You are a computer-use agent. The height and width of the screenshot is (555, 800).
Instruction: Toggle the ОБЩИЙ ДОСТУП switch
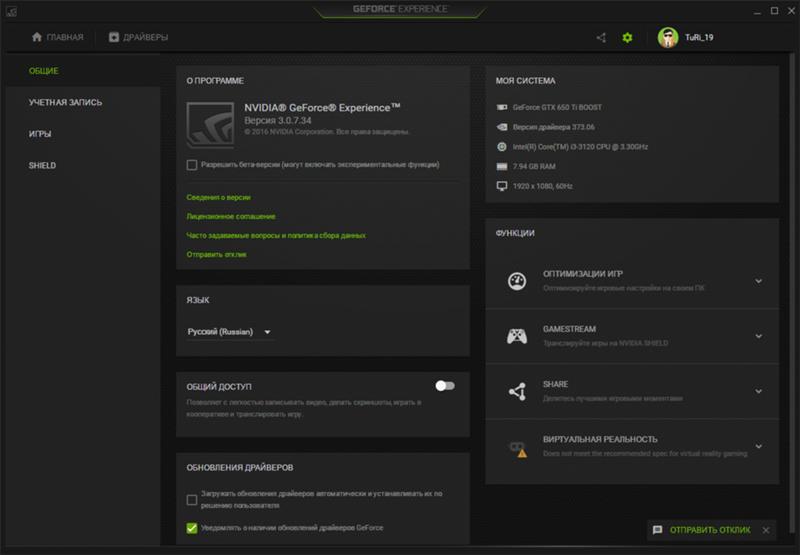(445, 386)
